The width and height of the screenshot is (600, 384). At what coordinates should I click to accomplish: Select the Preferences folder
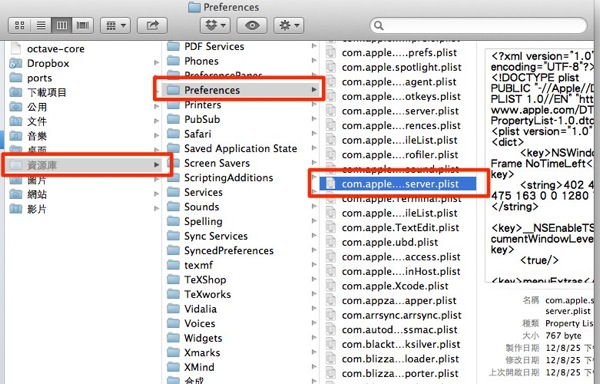(x=242, y=90)
